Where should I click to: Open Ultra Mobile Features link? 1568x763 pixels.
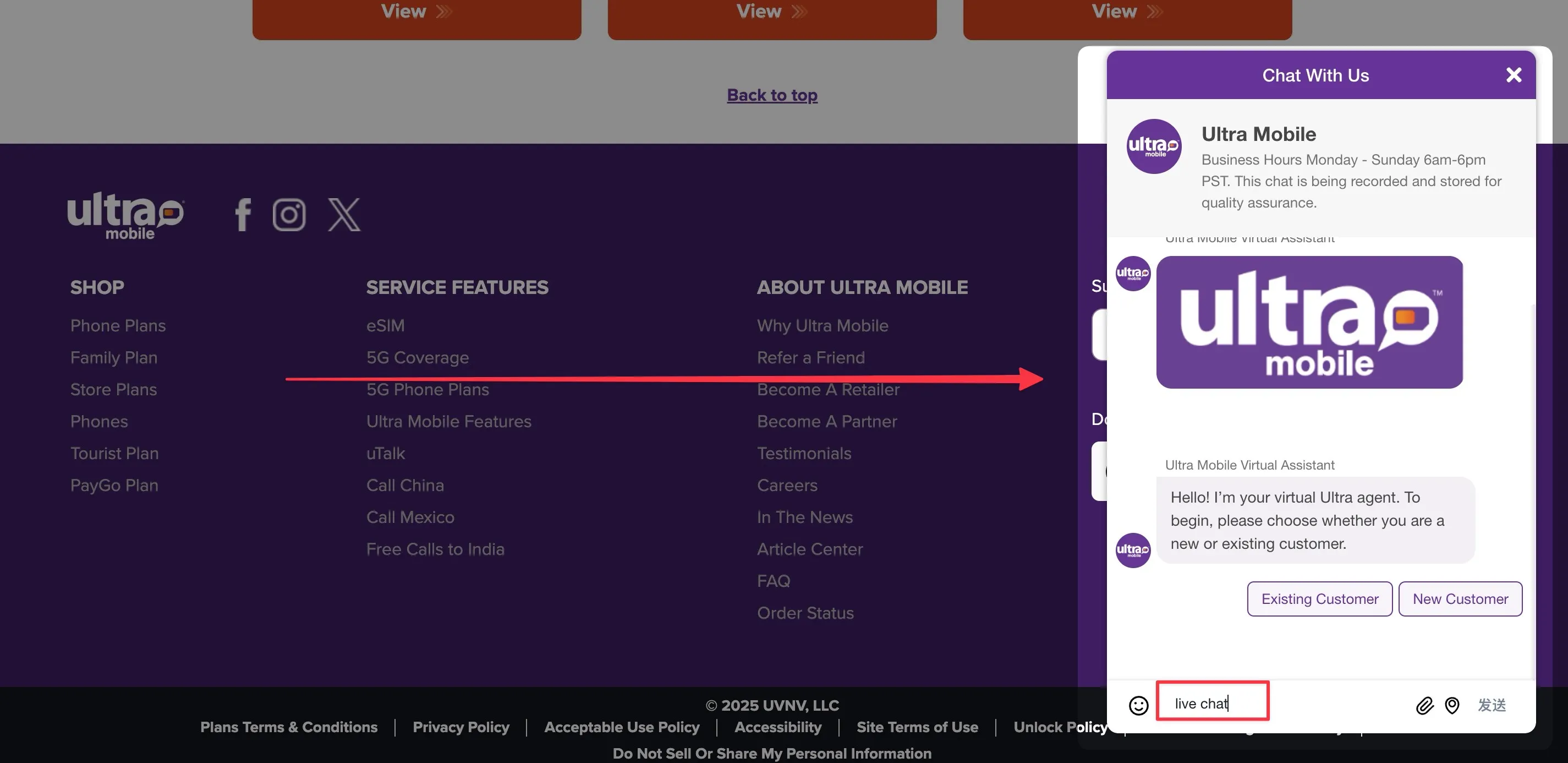449,421
